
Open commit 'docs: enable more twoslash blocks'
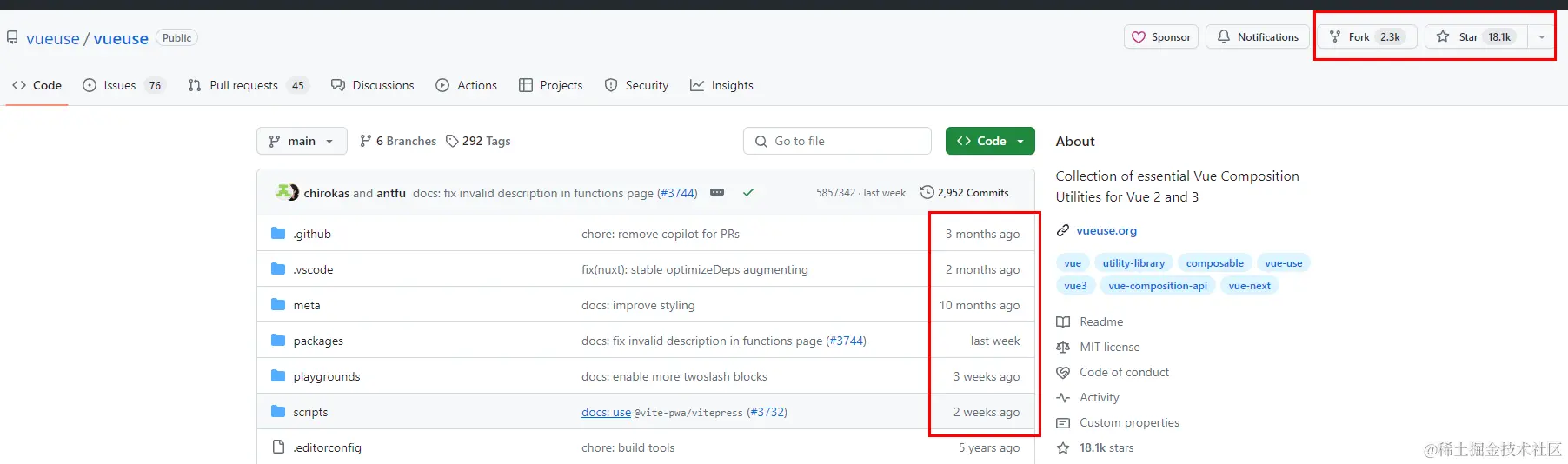[674, 376]
